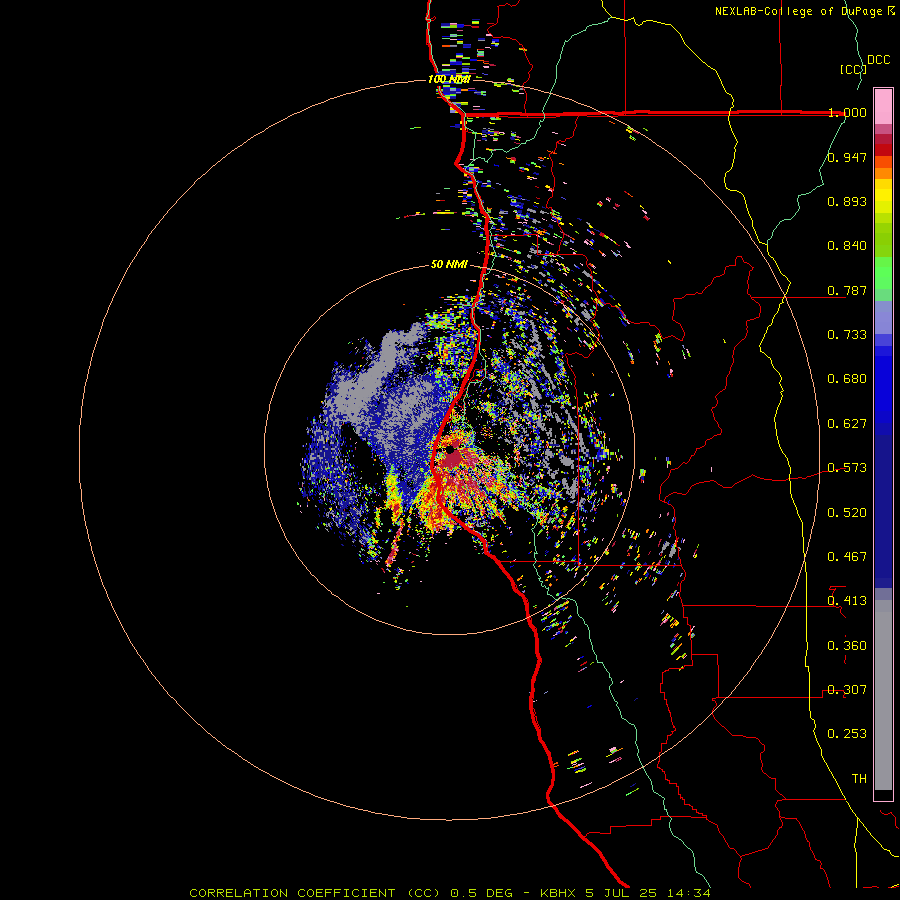Click the 0.627 scale value
The height and width of the screenshot is (900, 900).
tap(847, 424)
